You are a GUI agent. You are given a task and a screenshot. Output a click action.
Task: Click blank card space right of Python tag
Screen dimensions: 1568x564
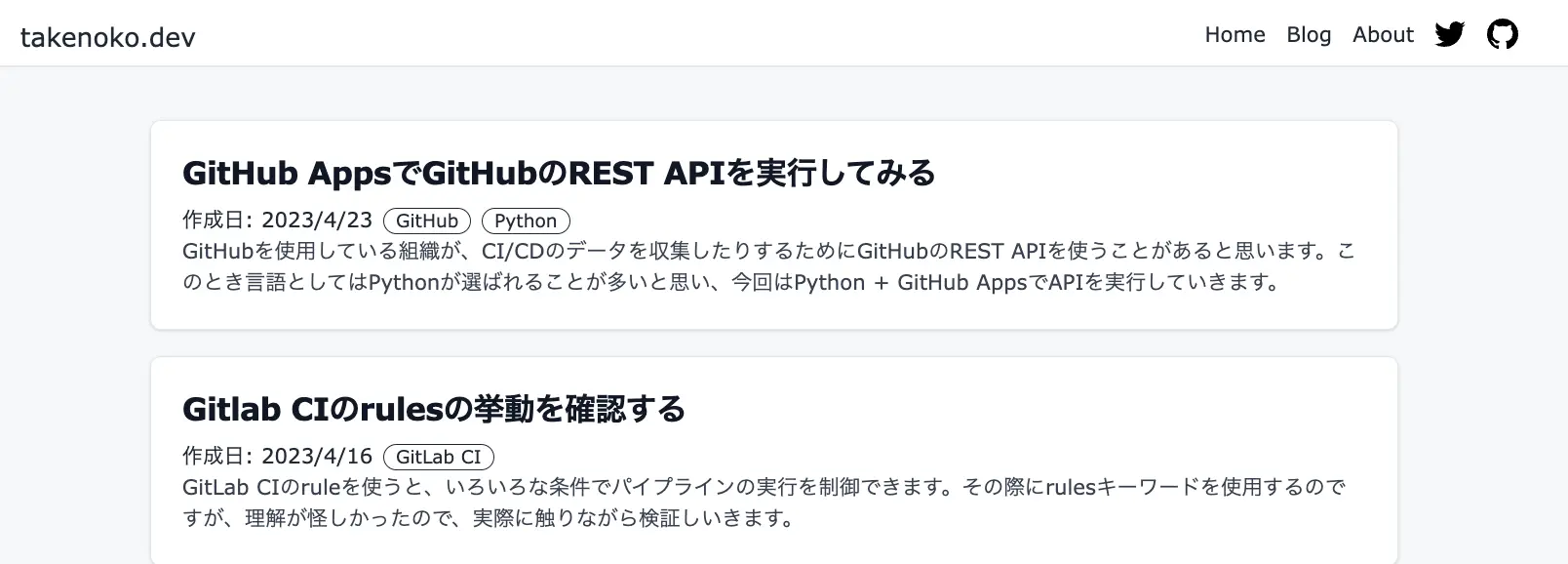[x=975, y=222]
